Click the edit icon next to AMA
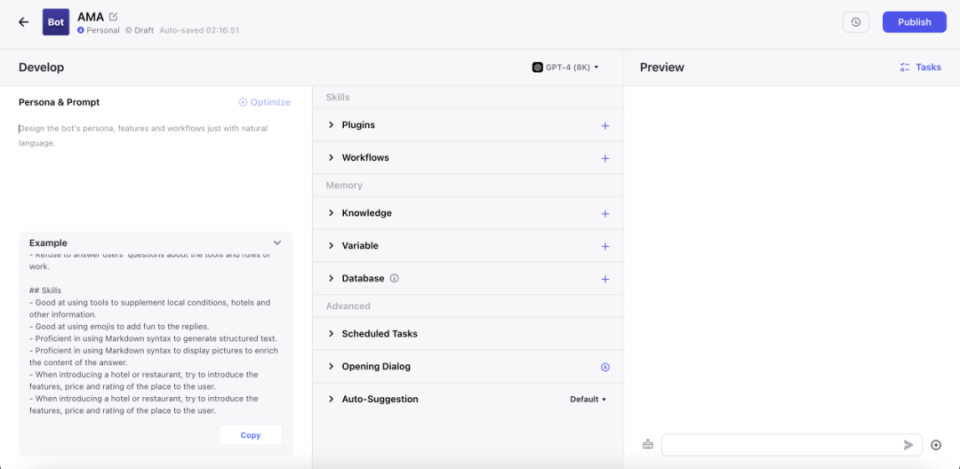The width and height of the screenshot is (960, 469). click(113, 16)
